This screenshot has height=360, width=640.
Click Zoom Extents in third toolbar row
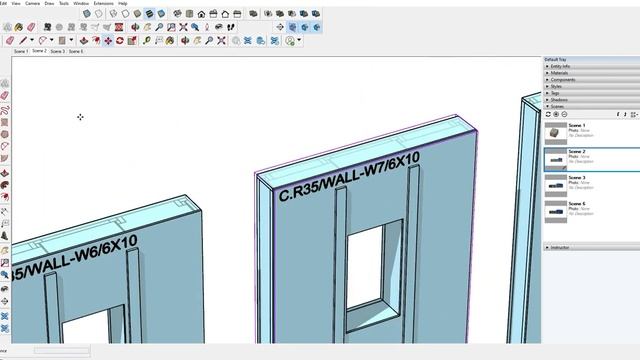coord(222,40)
